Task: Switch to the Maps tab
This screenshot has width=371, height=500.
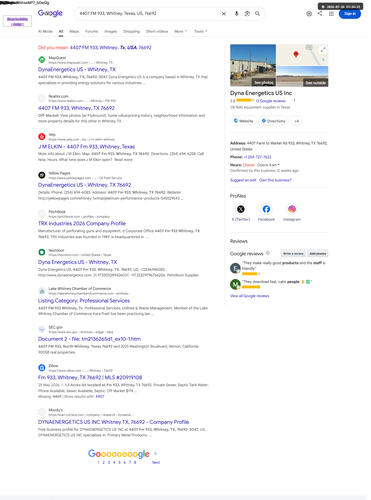Action: click(74, 31)
